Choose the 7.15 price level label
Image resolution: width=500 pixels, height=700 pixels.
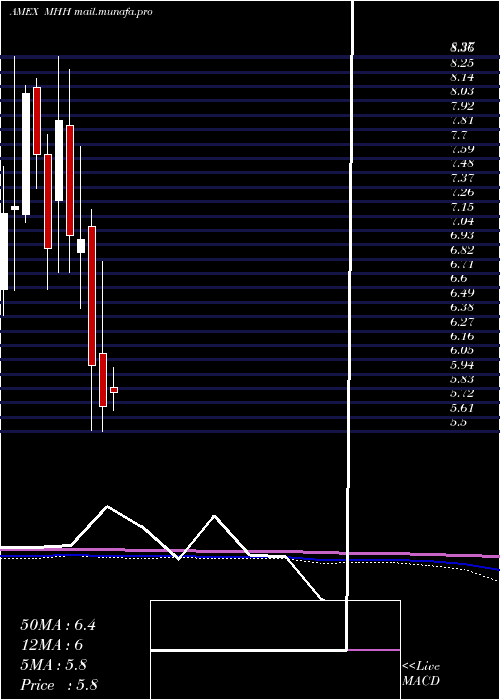(x=462, y=207)
